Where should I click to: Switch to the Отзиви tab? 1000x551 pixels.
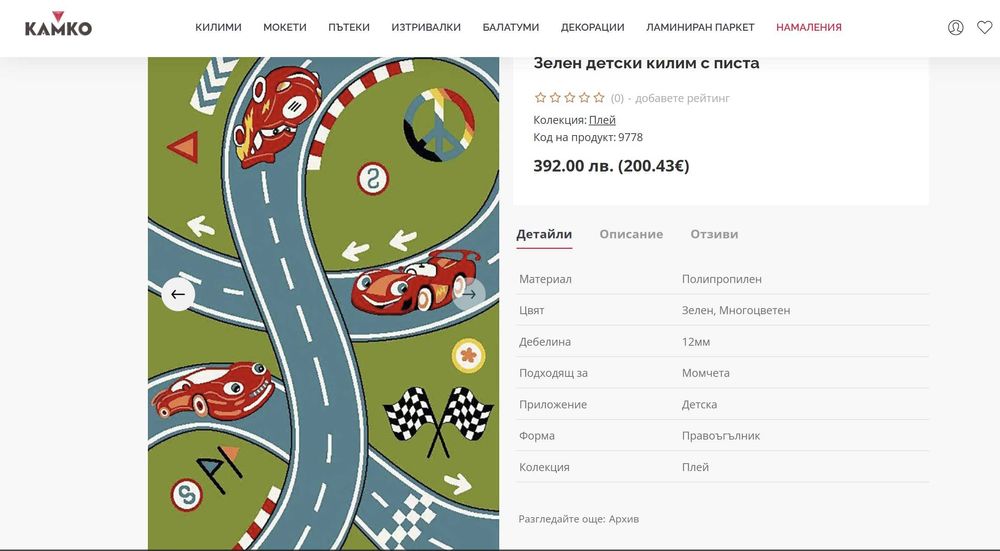click(x=714, y=234)
